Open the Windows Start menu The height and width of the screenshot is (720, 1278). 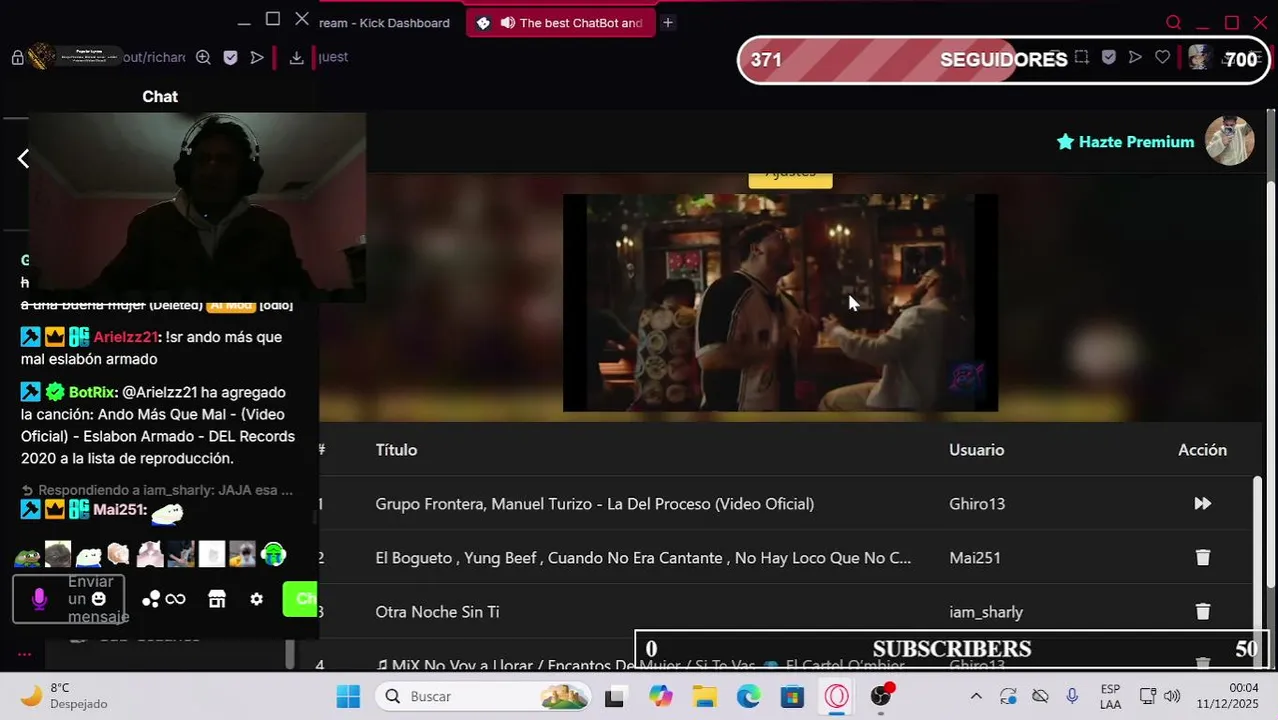[x=348, y=696]
